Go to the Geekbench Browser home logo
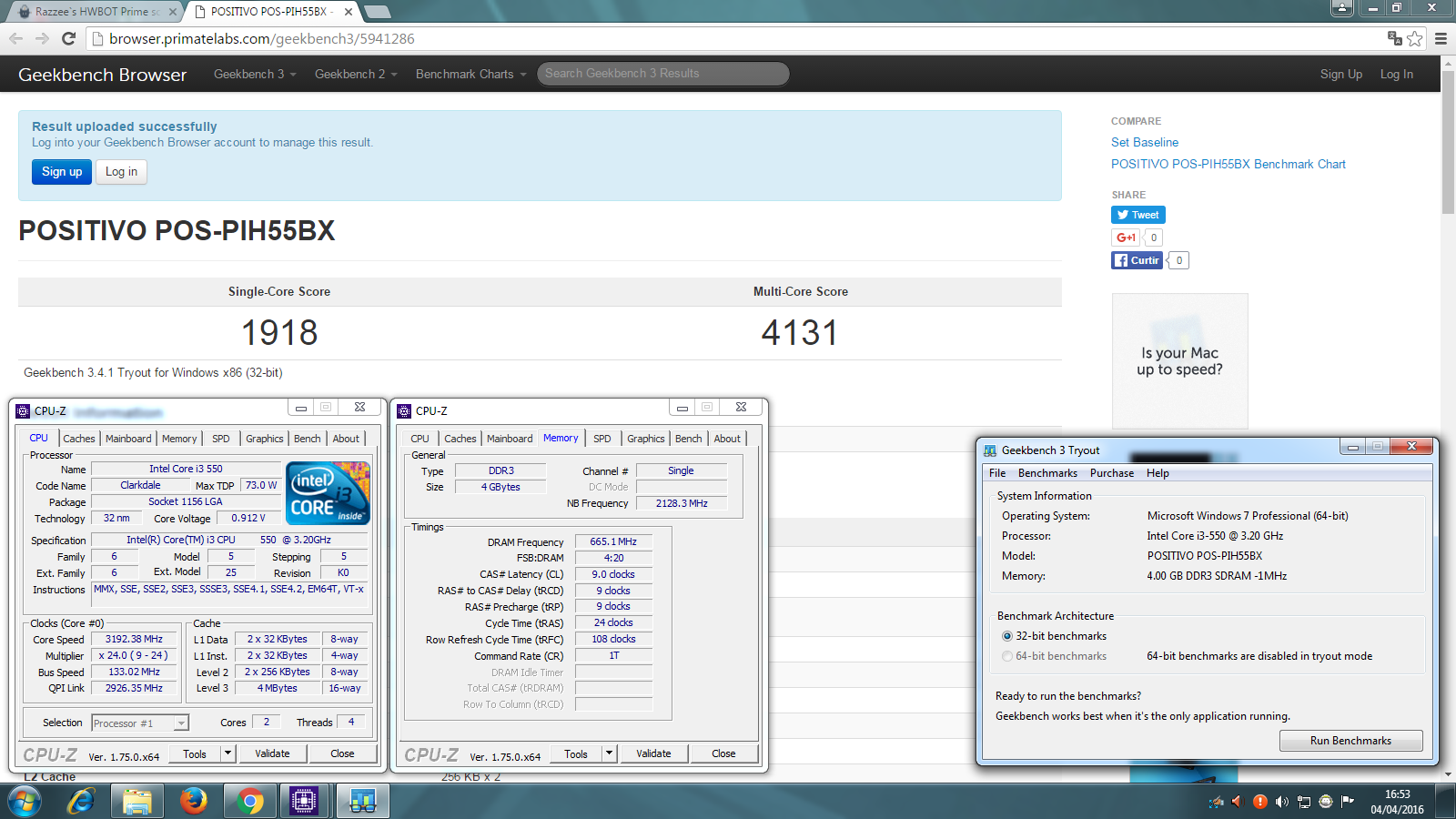 point(102,75)
